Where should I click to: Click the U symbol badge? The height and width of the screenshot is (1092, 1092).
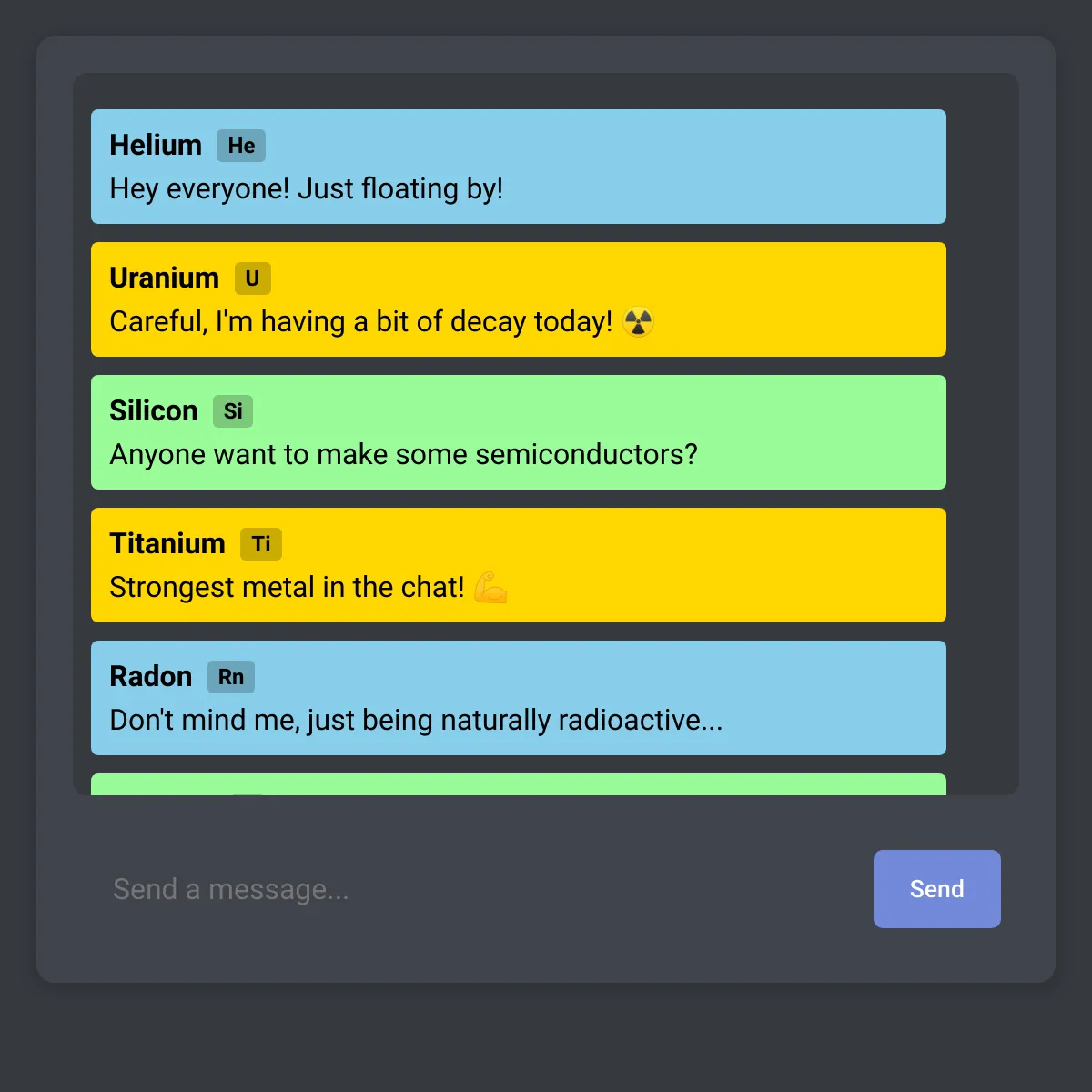pos(253,278)
